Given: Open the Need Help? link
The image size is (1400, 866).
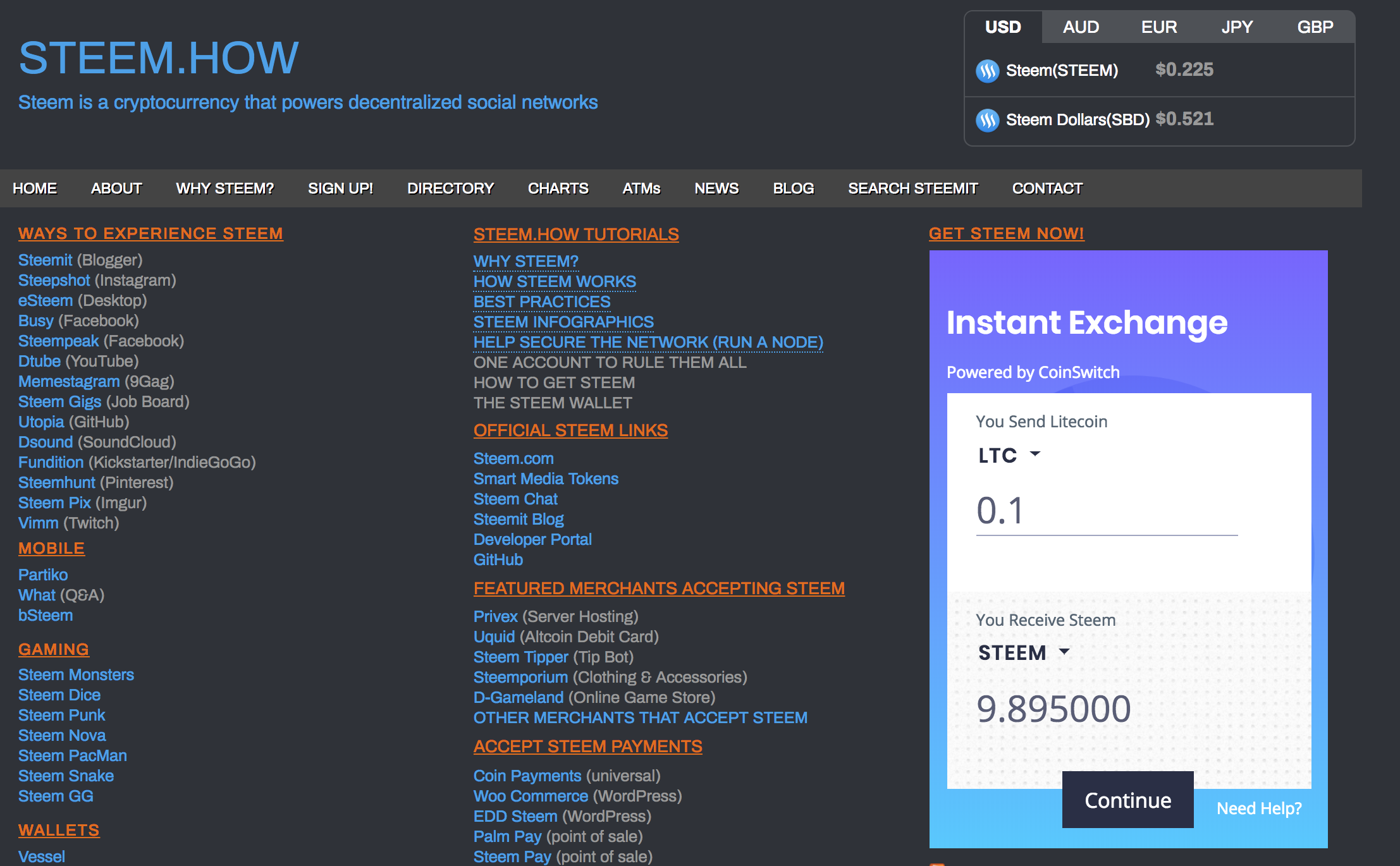Looking at the screenshot, I should [x=1259, y=808].
